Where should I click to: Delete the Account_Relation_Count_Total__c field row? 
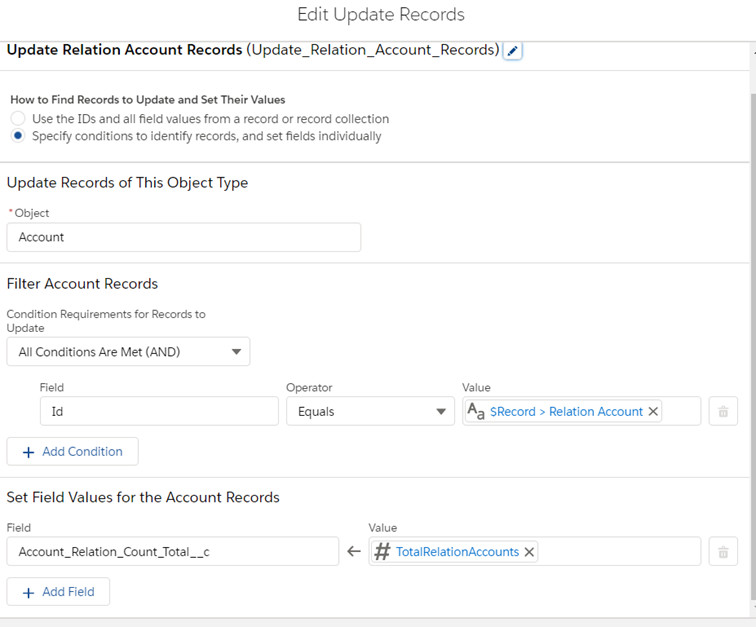pos(723,551)
